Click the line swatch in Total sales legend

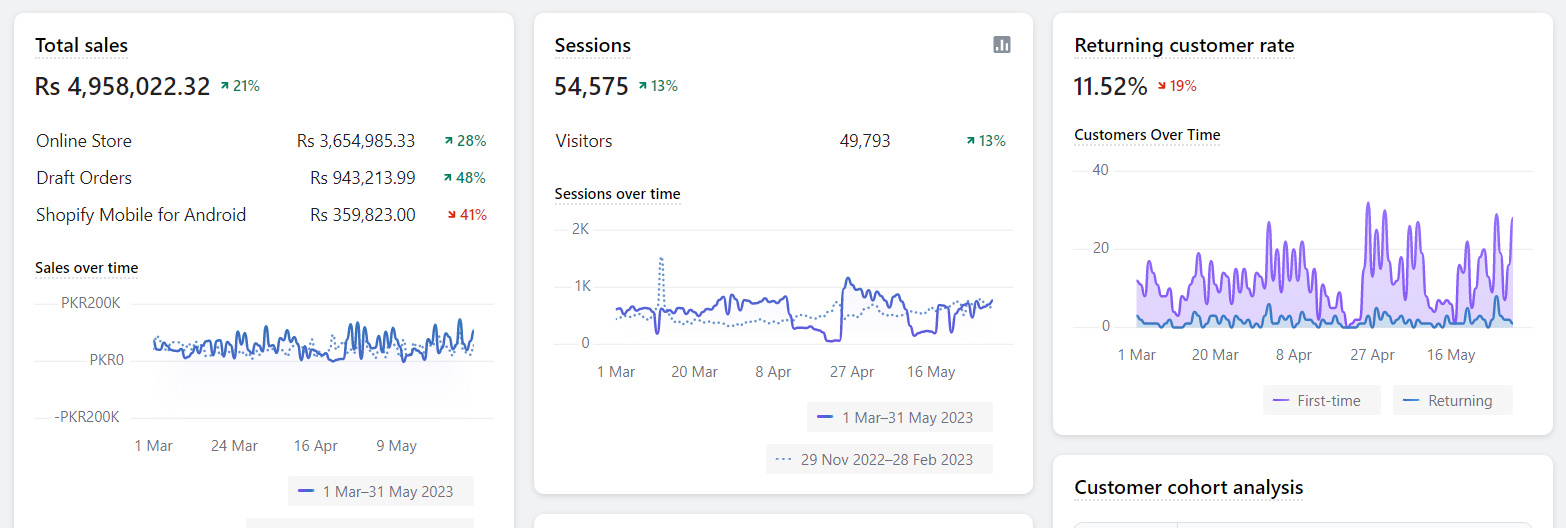(306, 491)
